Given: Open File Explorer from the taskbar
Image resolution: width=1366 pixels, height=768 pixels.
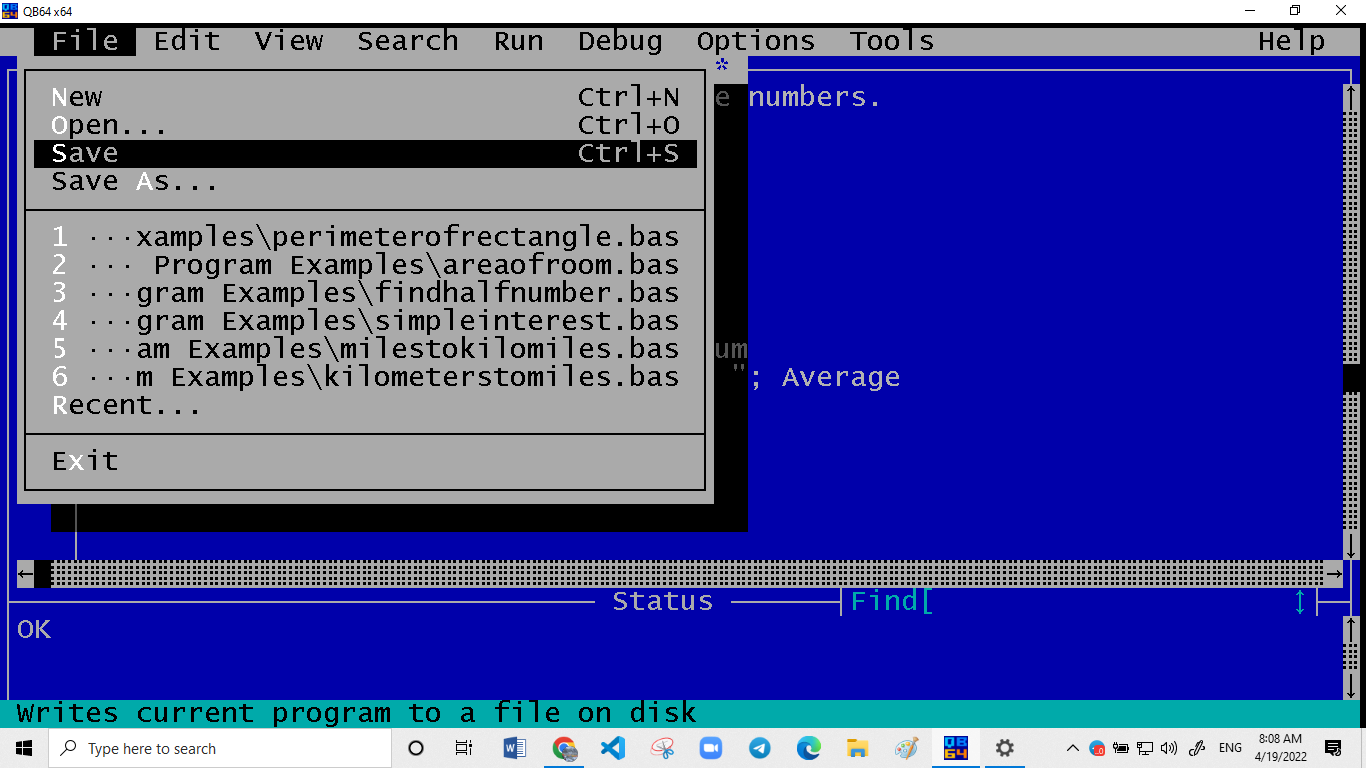Looking at the screenshot, I should pos(858,748).
